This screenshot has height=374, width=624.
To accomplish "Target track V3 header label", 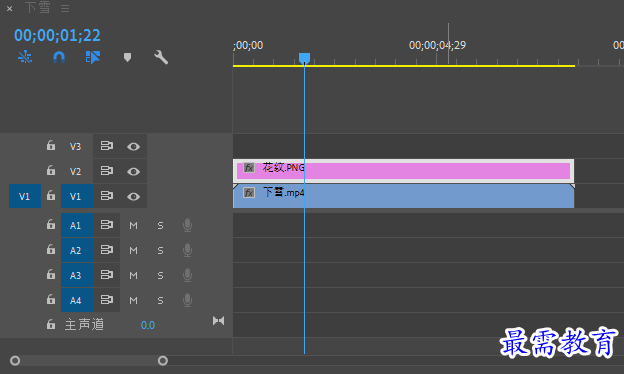I will coord(76,146).
